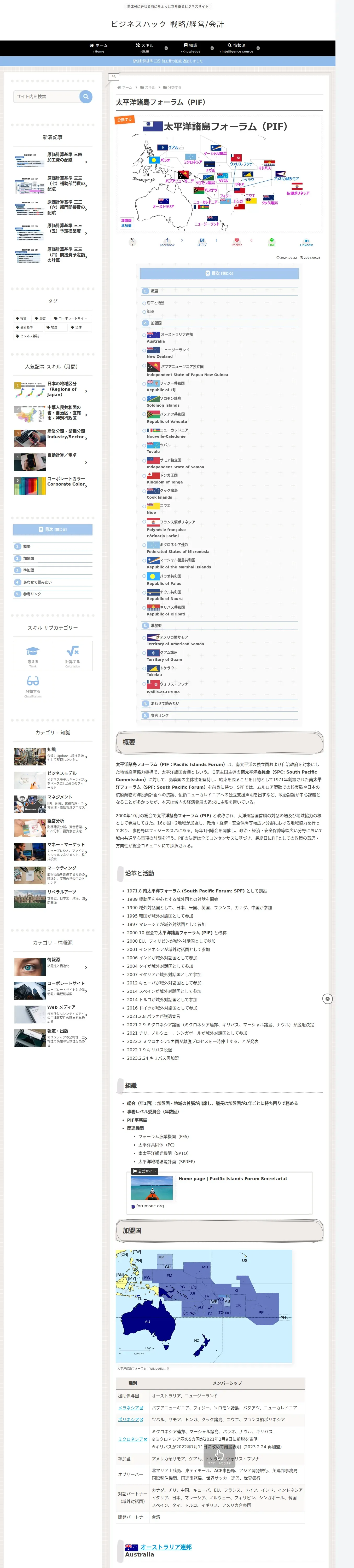Open the ポリネシア link in membership table
The height and width of the screenshot is (1568, 354).
point(131,1420)
